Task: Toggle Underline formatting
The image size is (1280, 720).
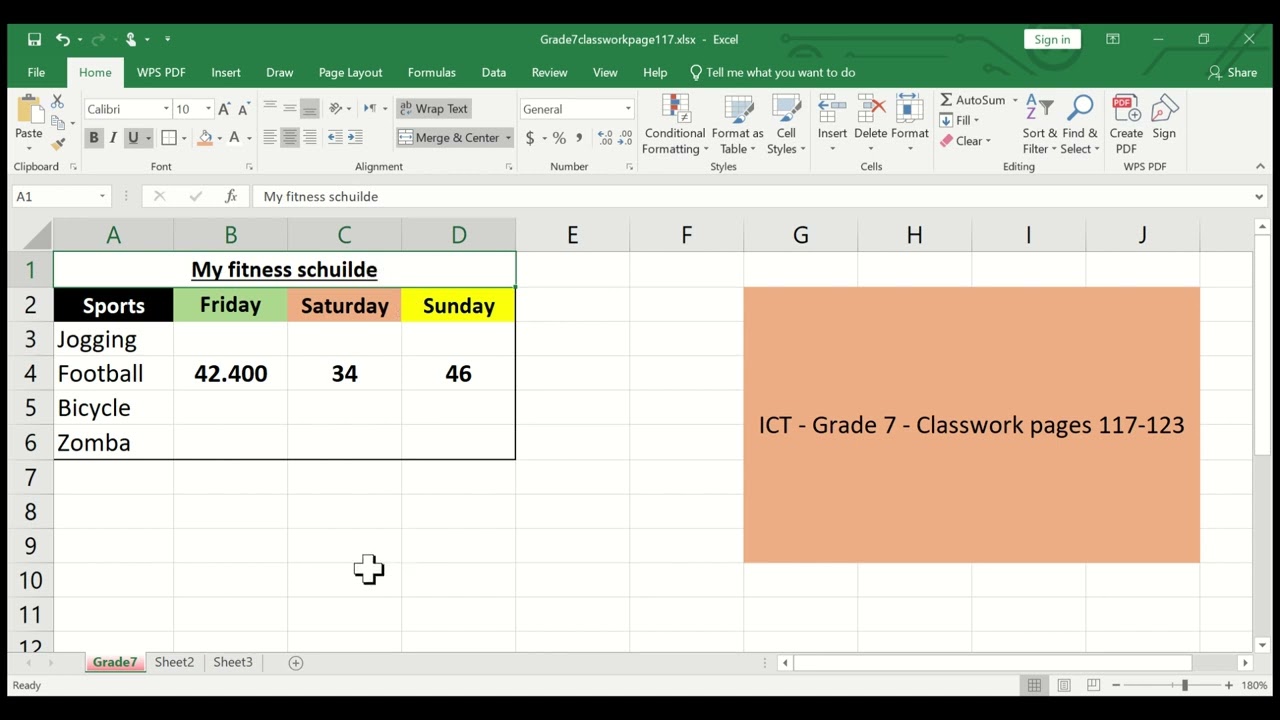Action: [133, 138]
